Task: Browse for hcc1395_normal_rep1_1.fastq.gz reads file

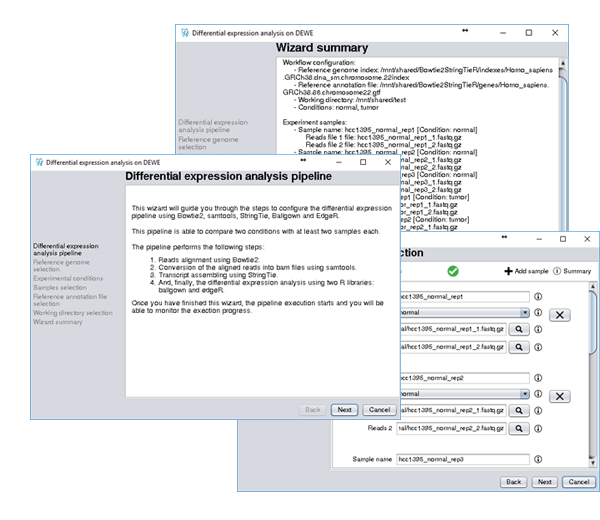Action: (520, 328)
